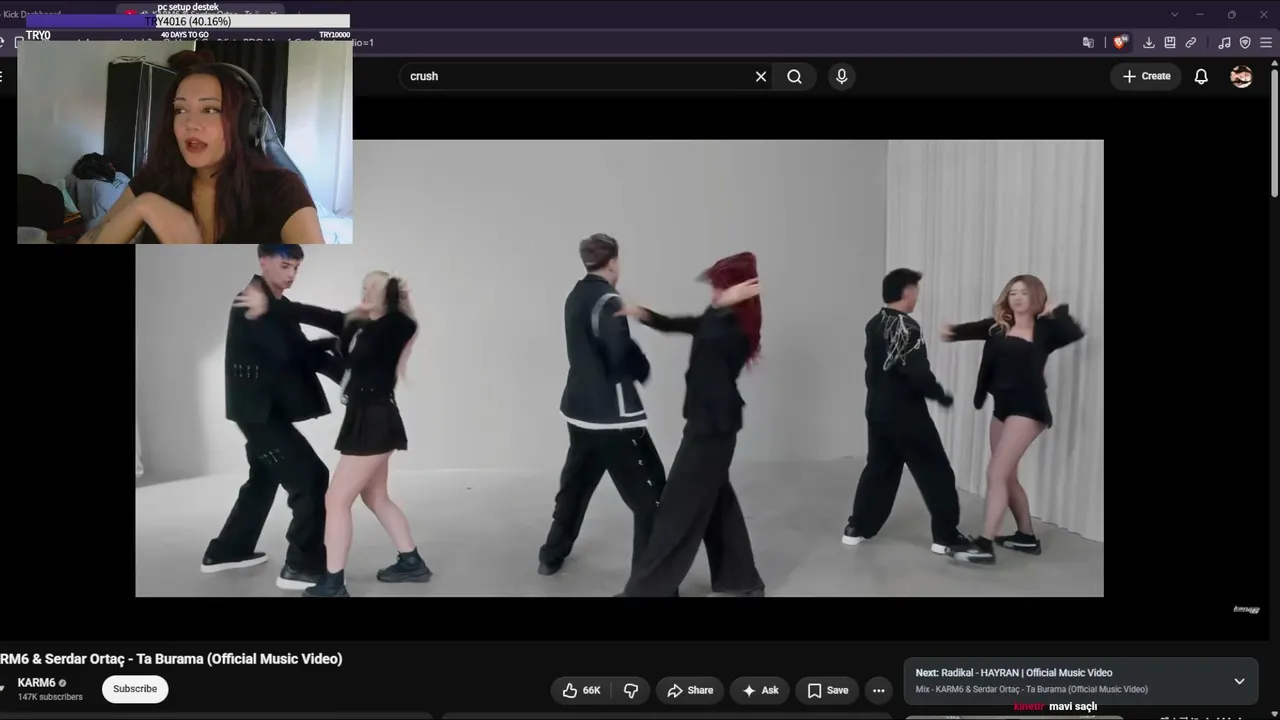
Task: Click the '147K subscribers' text
Action: tap(50, 697)
